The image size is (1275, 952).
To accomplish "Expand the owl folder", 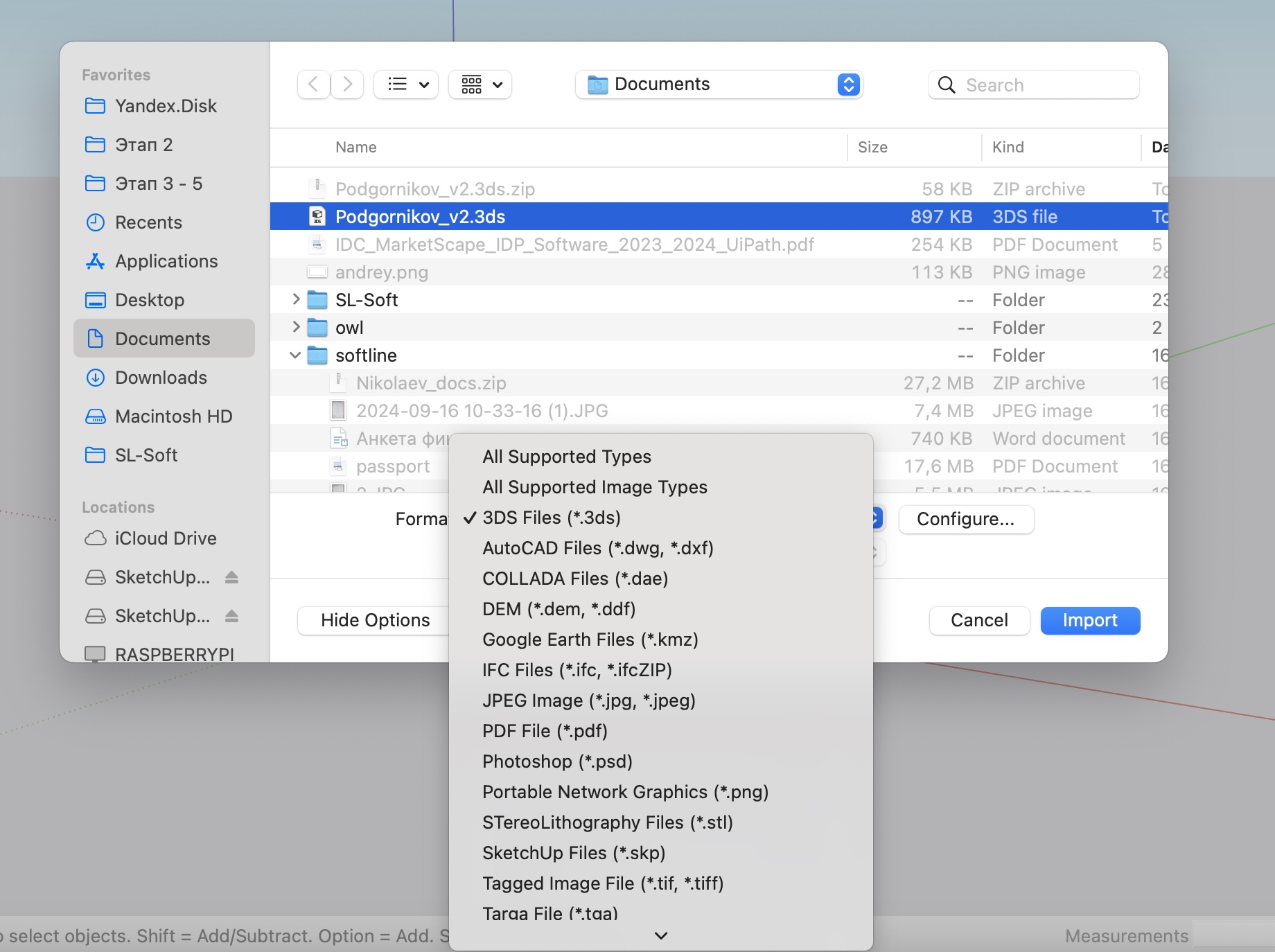I will pos(296,327).
